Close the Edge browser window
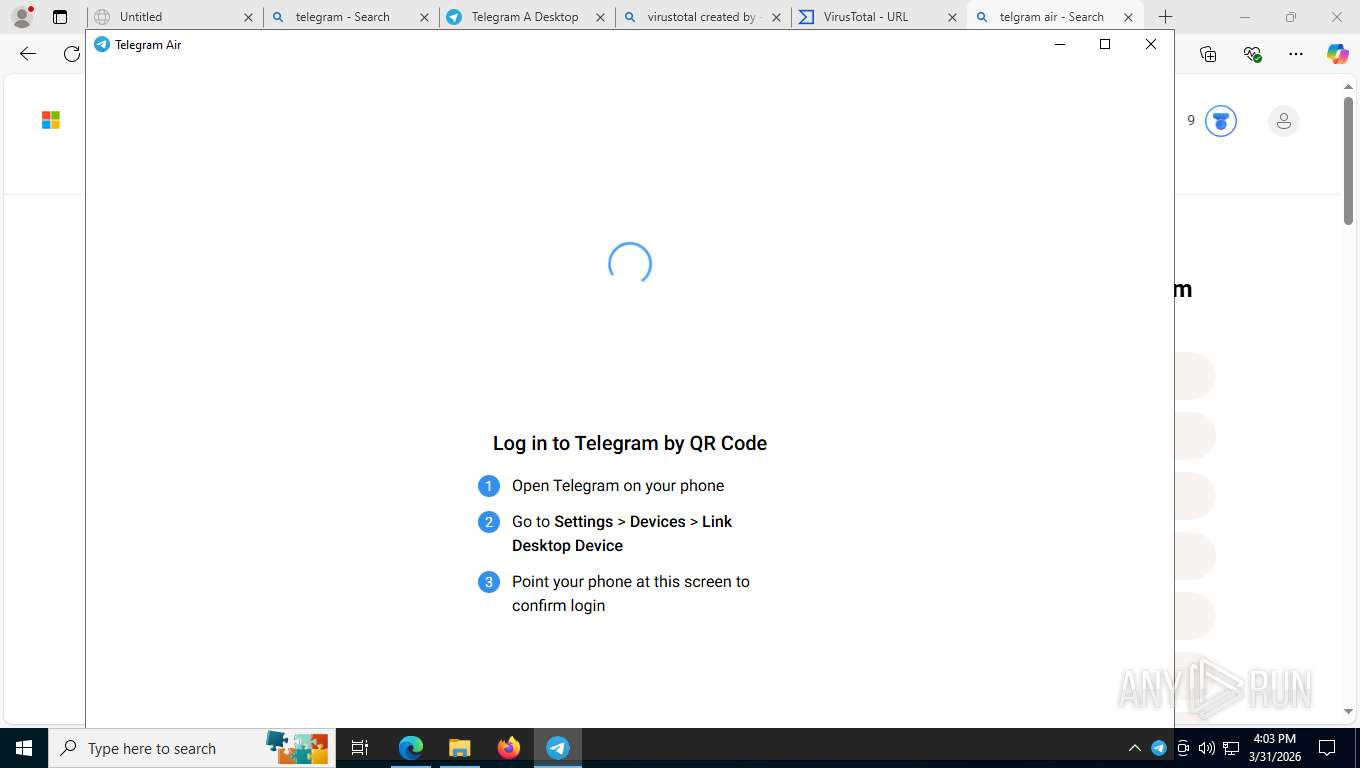 point(1337,17)
